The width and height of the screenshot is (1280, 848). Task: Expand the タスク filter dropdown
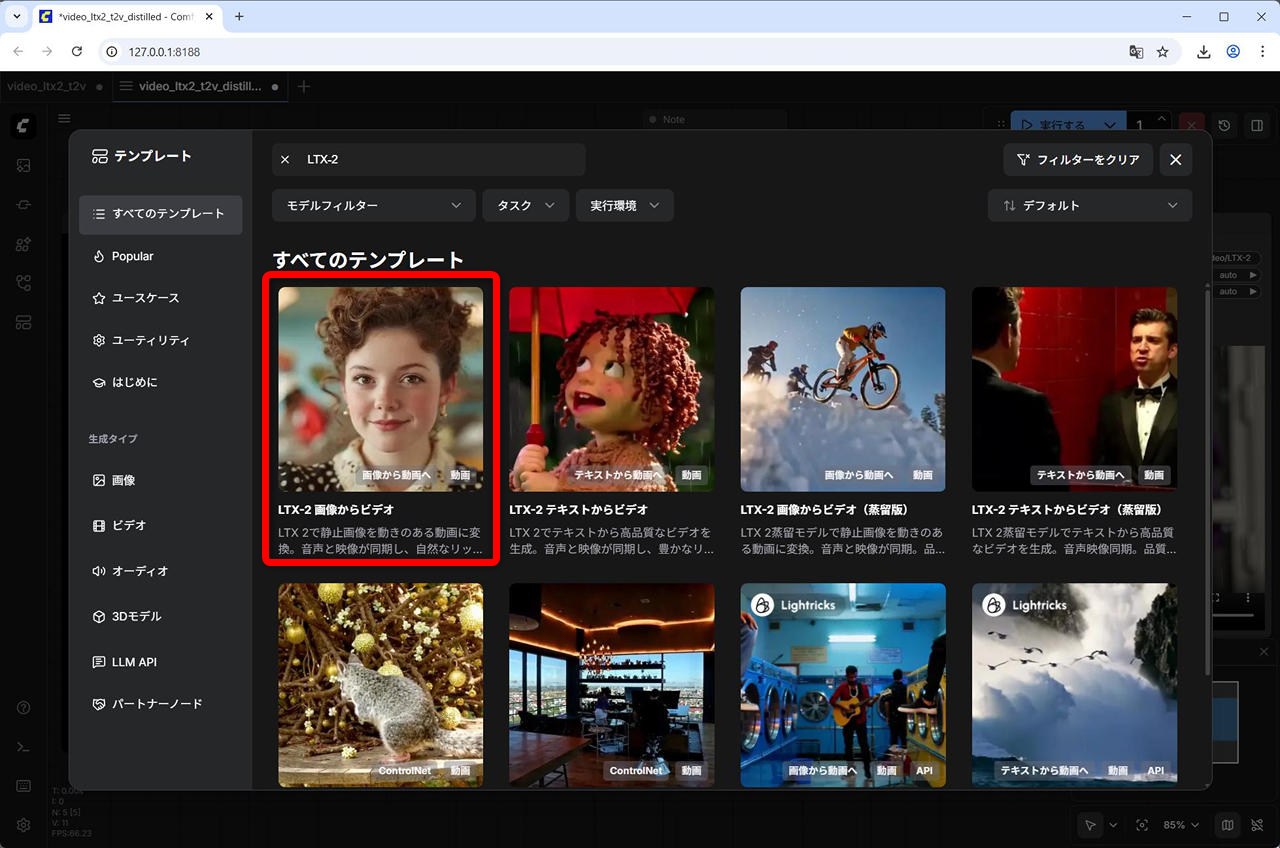(x=525, y=205)
